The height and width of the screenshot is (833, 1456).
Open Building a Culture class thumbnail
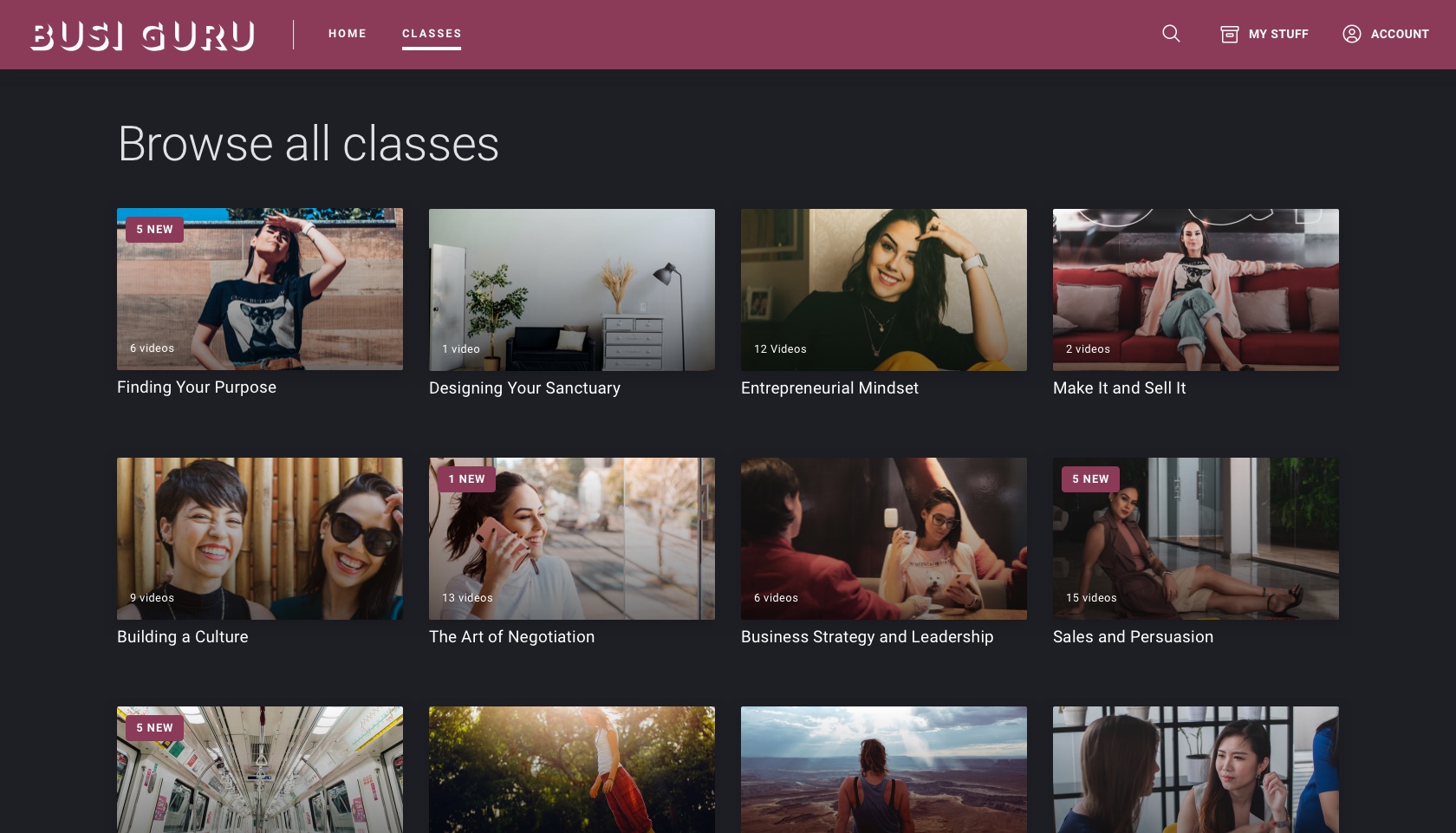[x=260, y=538]
